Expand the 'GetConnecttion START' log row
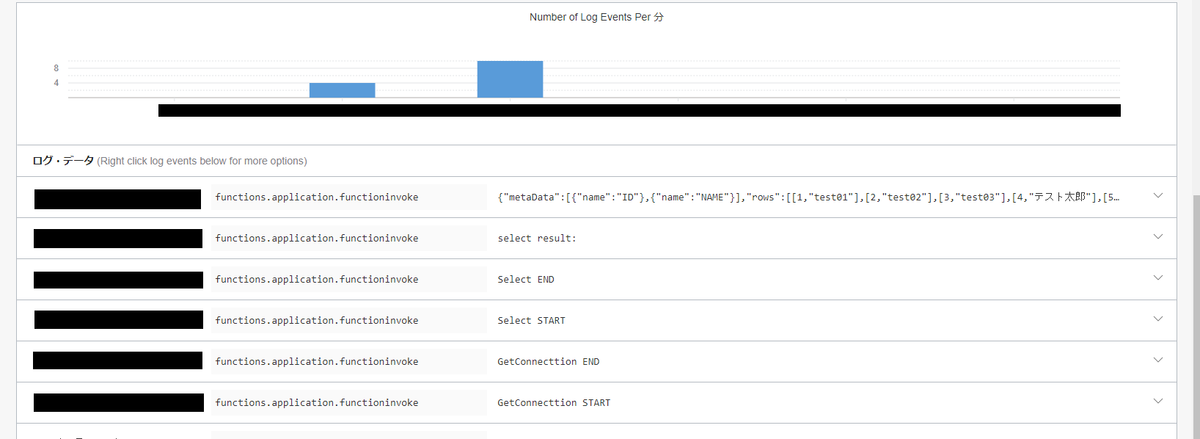Screen dimensions: 1200x439 [1158, 401]
